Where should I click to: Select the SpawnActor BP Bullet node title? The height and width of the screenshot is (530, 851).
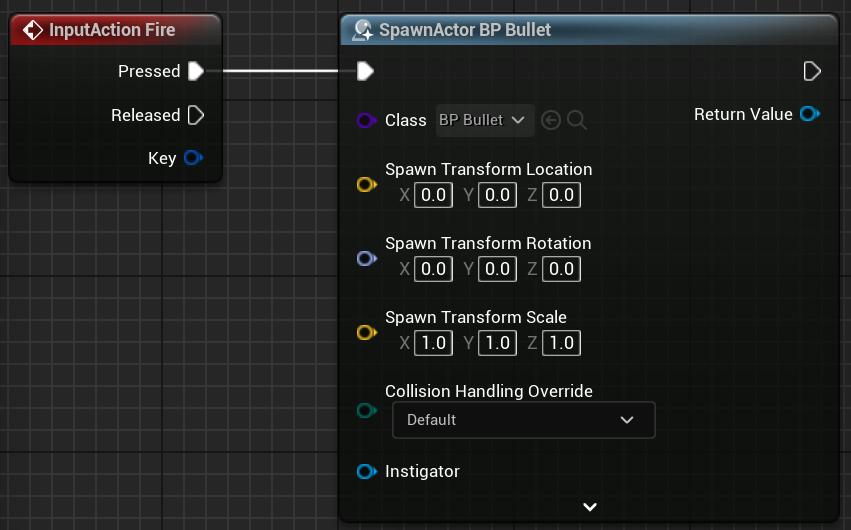pos(465,30)
